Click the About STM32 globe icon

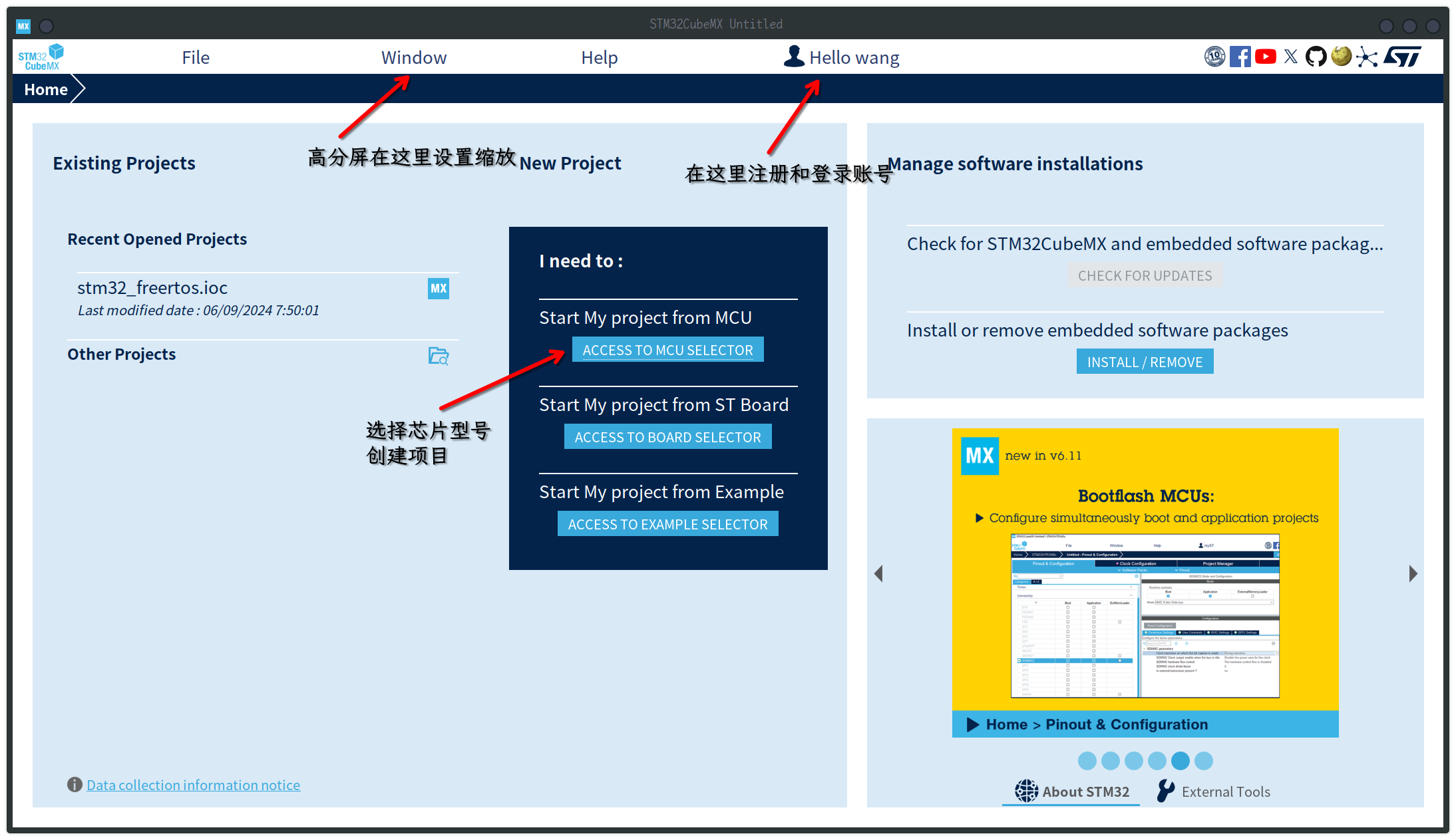click(x=1026, y=791)
